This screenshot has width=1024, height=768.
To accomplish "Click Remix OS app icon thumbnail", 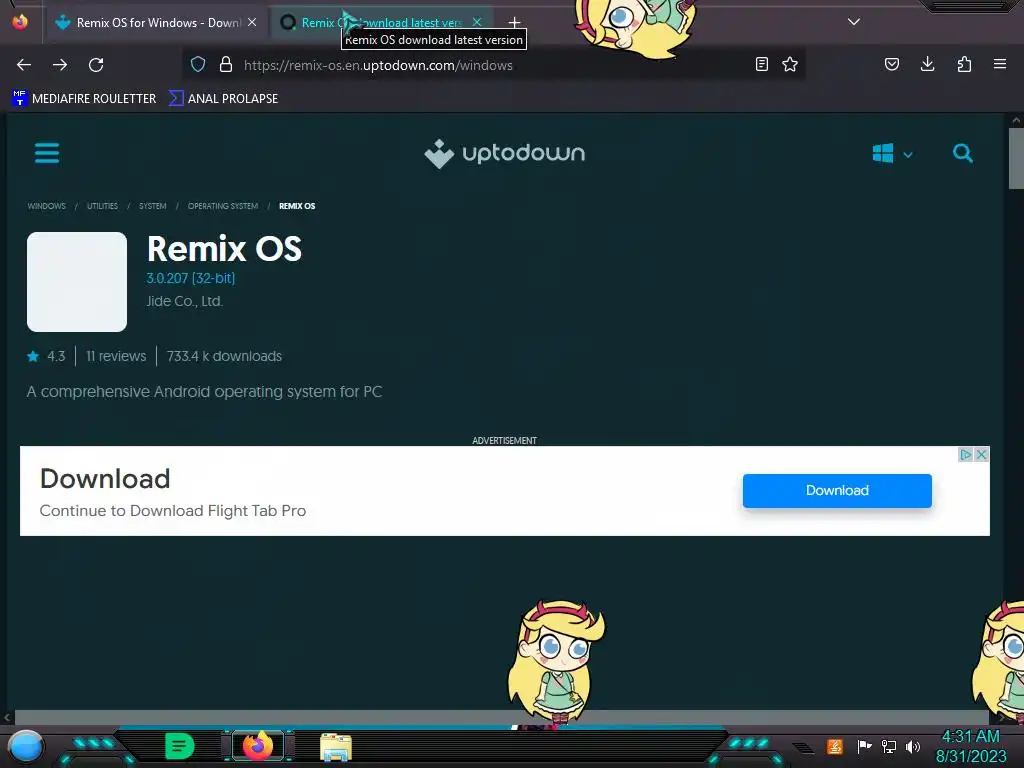I will (x=77, y=282).
